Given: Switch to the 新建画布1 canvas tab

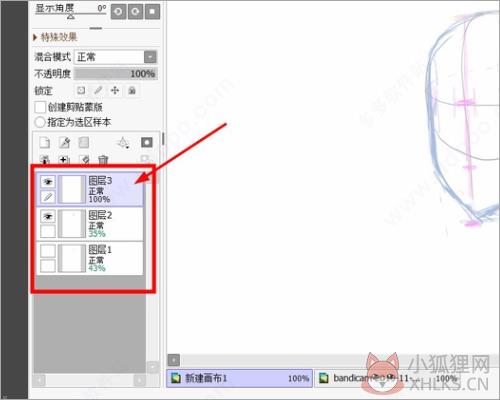Looking at the screenshot, I should click(240, 378).
